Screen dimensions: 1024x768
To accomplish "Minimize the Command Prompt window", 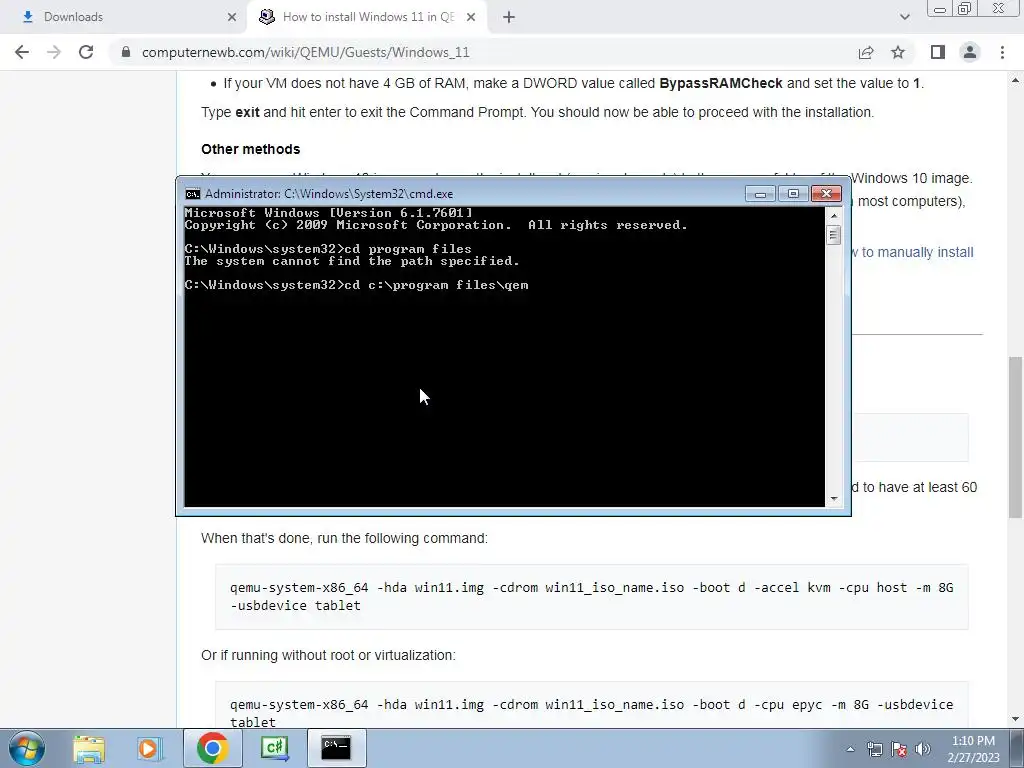I will (x=760, y=194).
